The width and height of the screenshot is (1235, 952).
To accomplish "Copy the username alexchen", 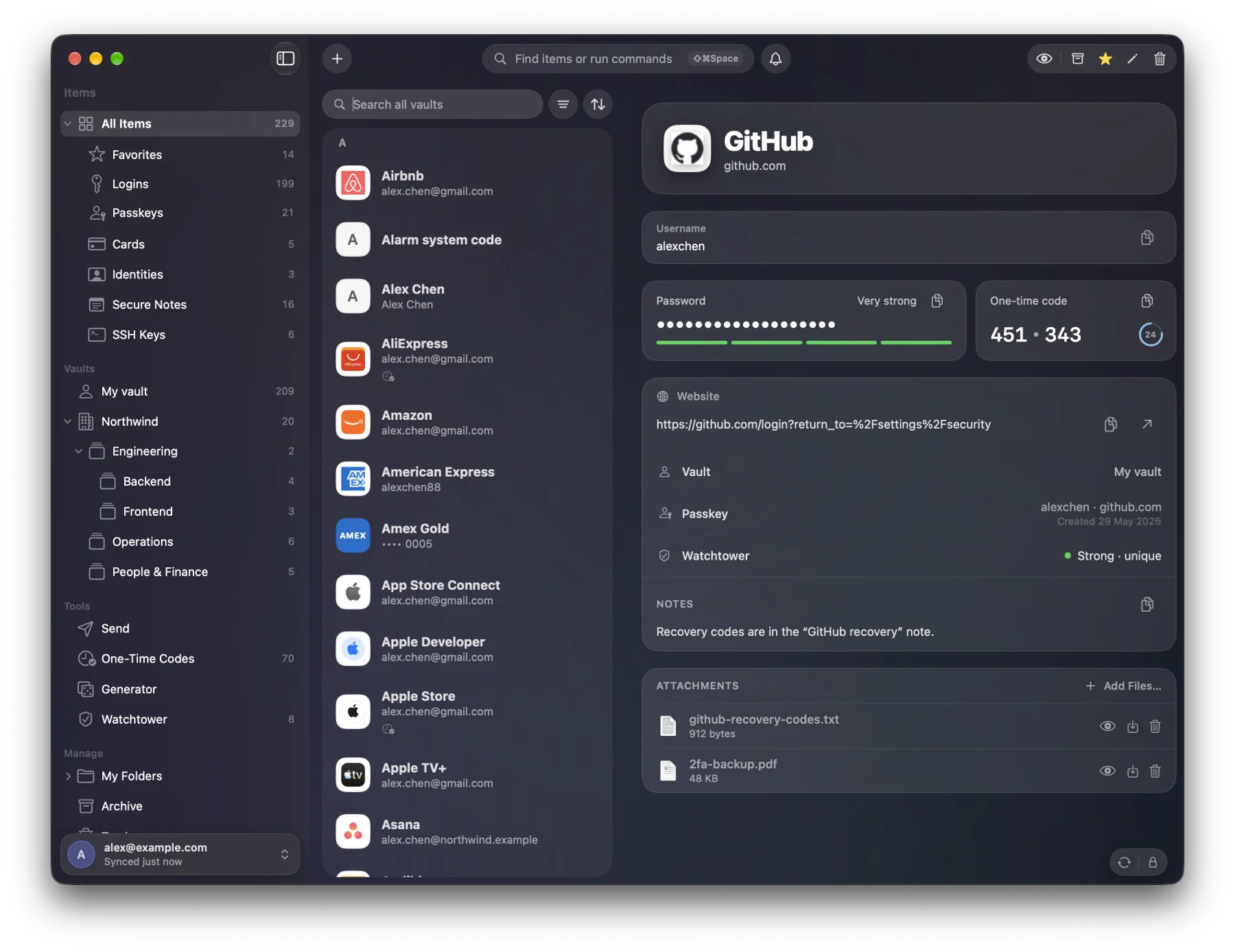I will point(1147,237).
